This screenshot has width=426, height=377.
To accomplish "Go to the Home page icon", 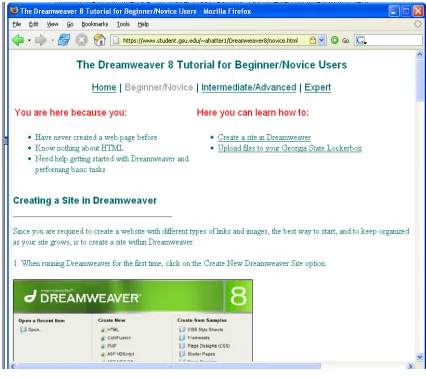I will pos(99,40).
